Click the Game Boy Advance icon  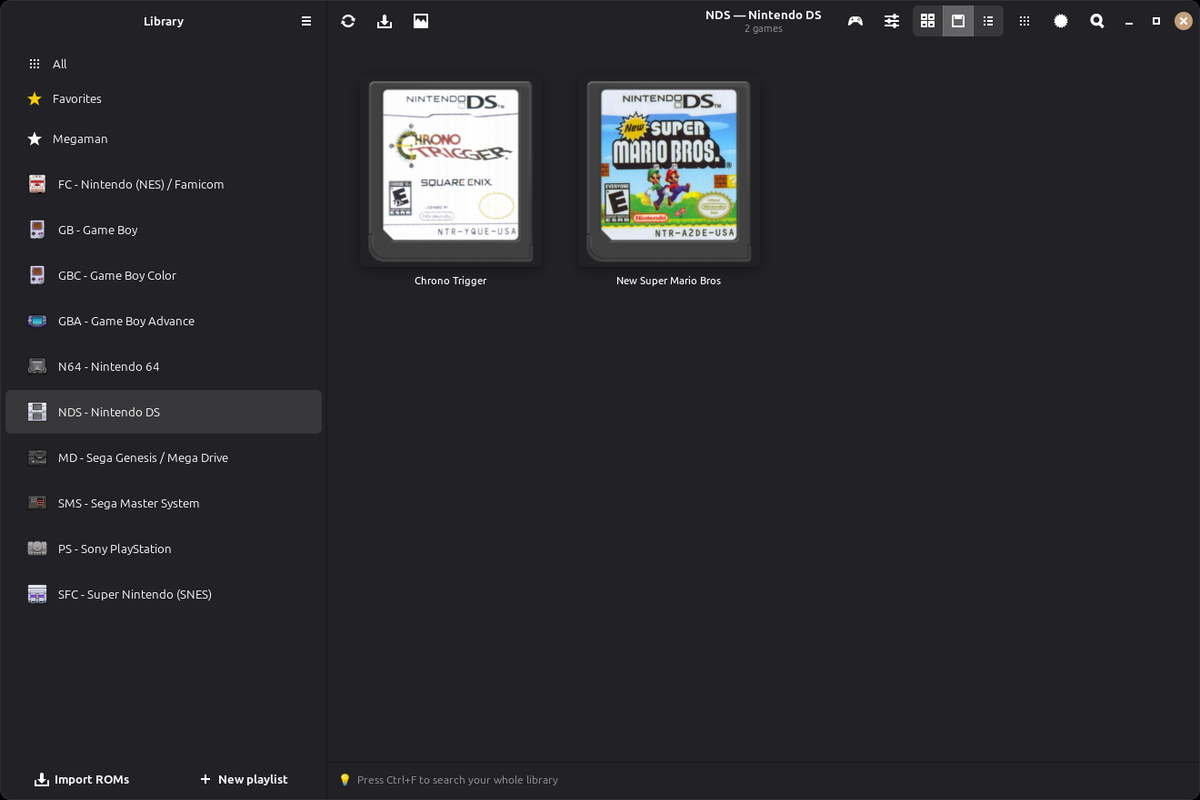coord(37,321)
